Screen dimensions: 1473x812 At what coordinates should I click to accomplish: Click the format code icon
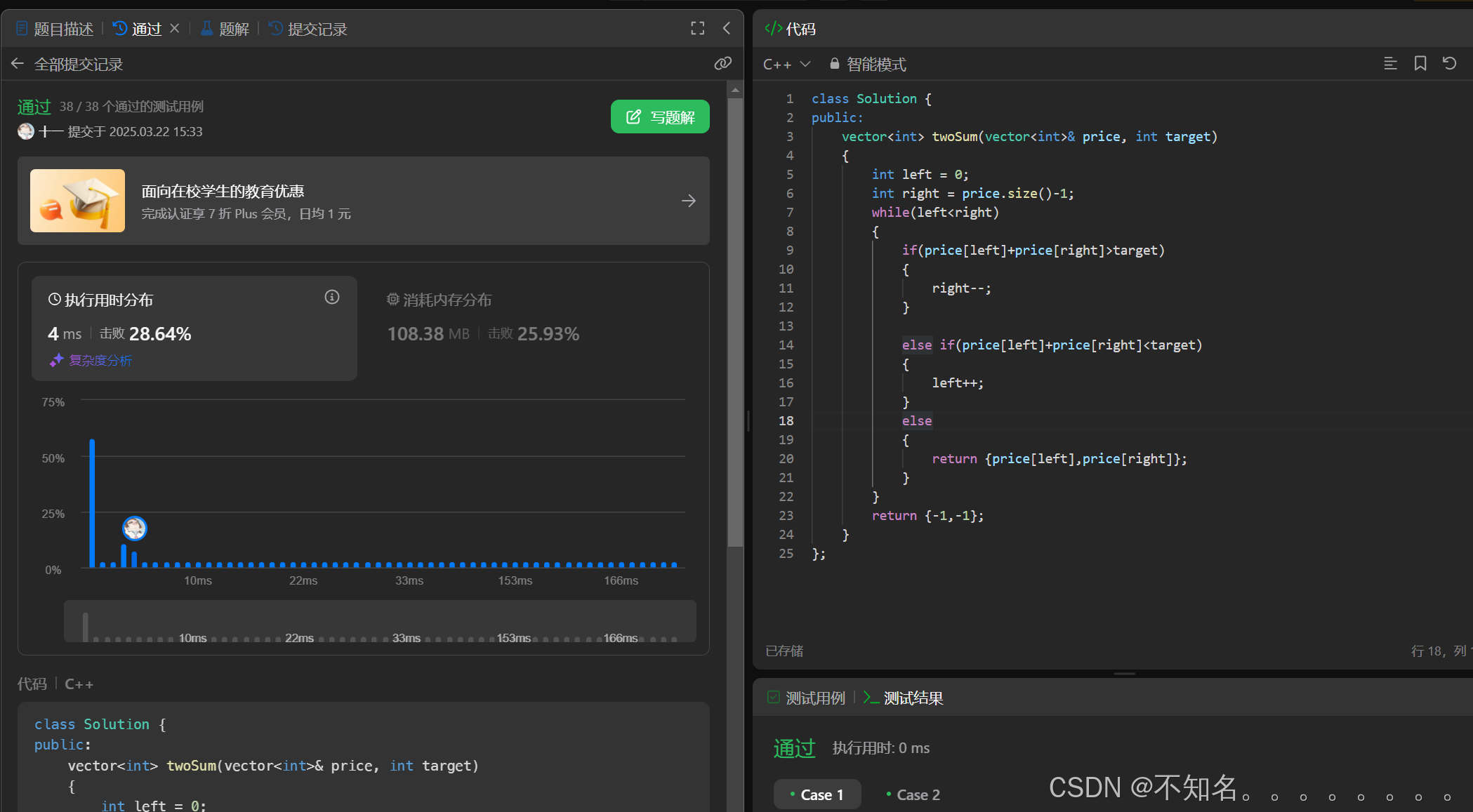[1390, 64]
